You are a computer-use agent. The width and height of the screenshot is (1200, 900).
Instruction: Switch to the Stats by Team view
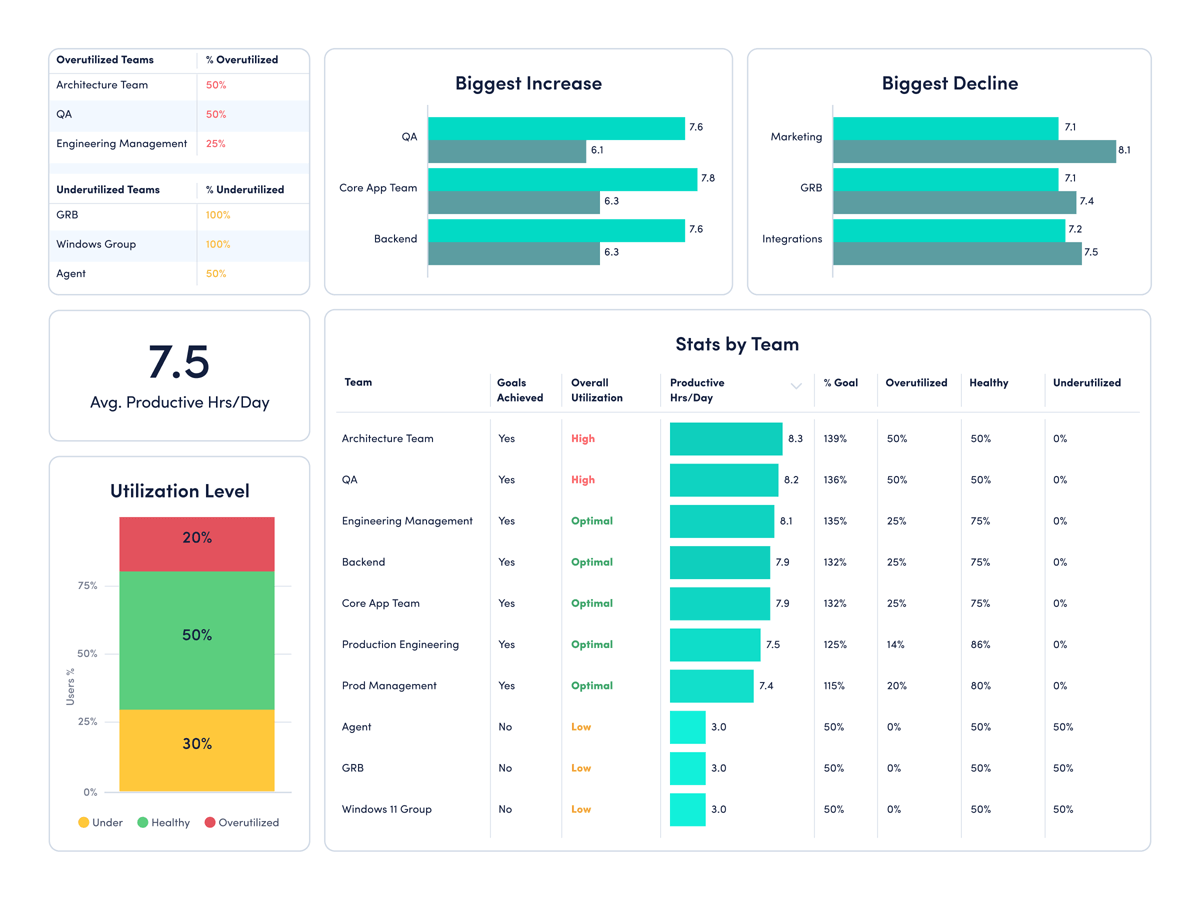point(738,344)
